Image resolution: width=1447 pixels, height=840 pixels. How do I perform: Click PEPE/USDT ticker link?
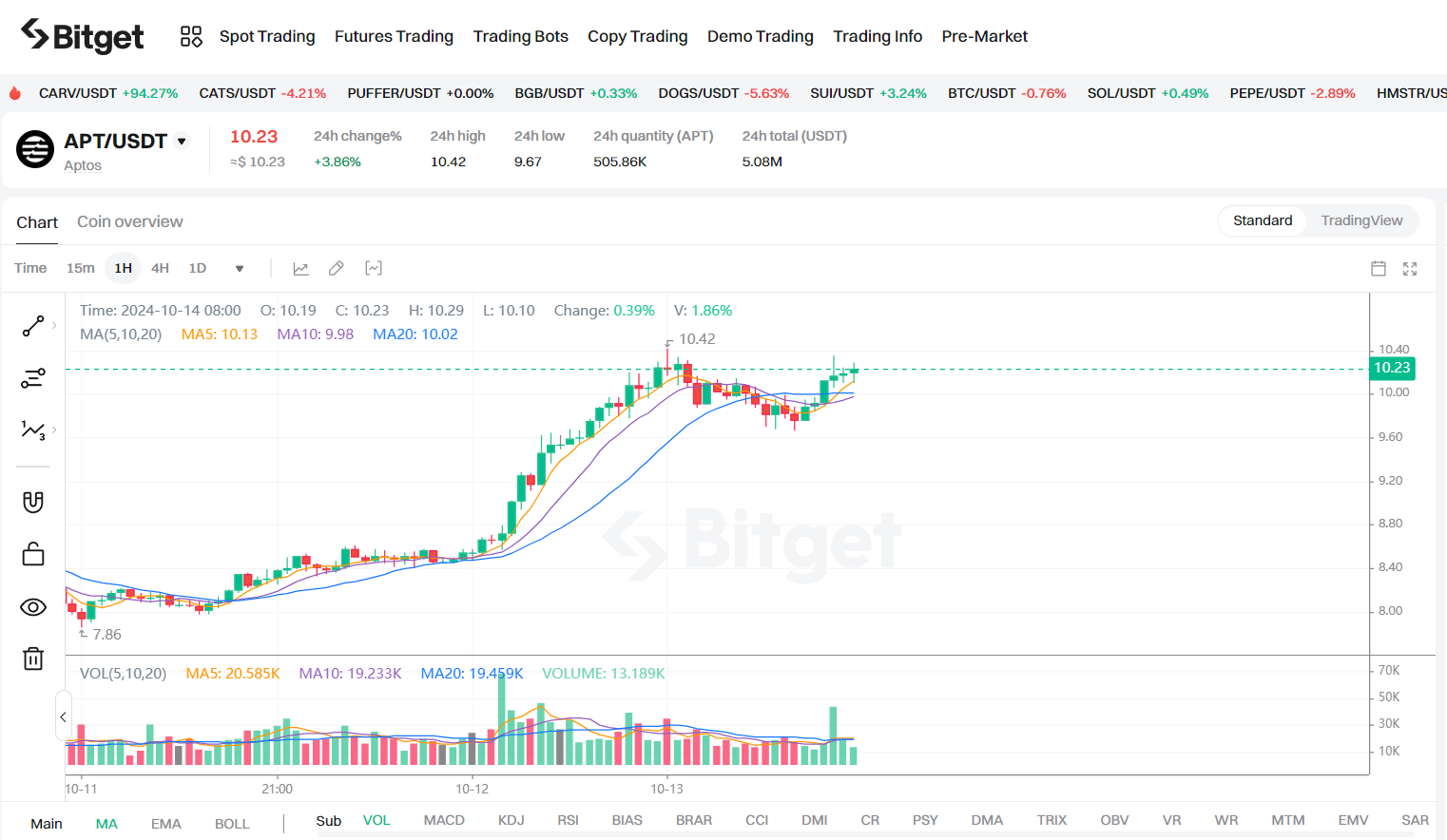[x=1292, y=93]
